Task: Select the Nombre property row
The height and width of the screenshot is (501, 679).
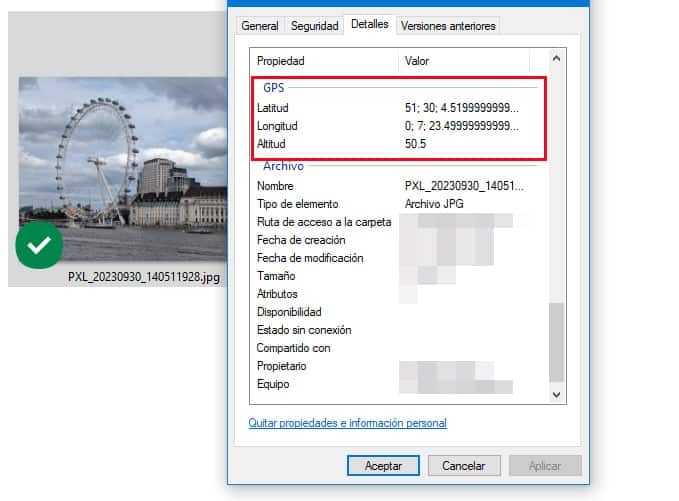Action: click(x=398, y=186)
